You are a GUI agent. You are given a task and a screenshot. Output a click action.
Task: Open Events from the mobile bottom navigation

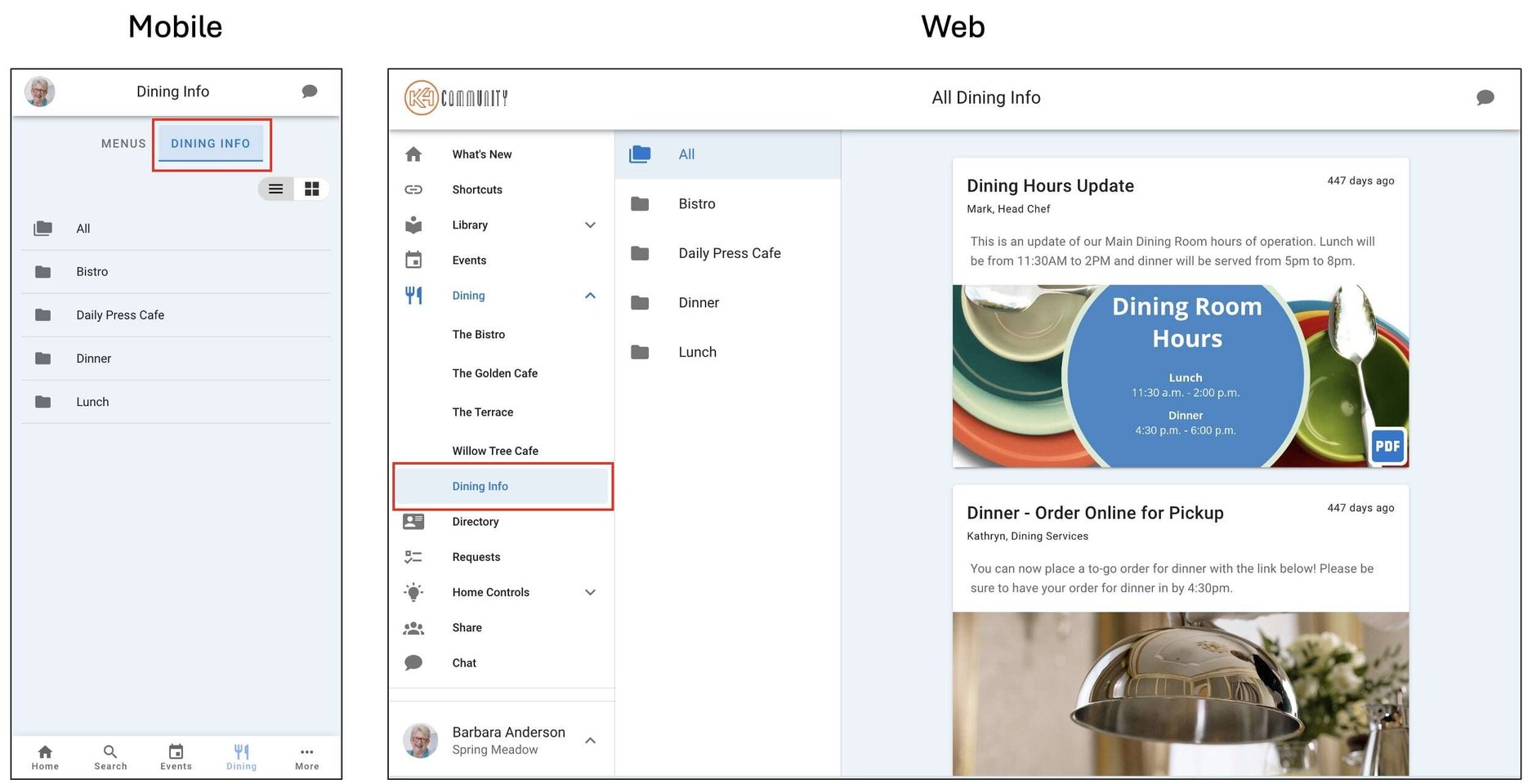tap(176, 755)
